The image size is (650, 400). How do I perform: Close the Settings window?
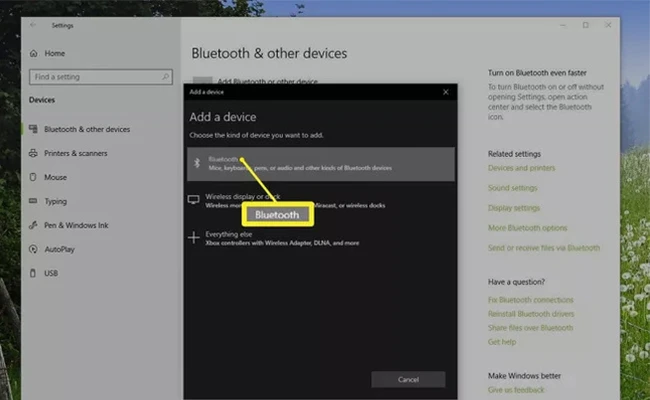[x=608, y=25]
